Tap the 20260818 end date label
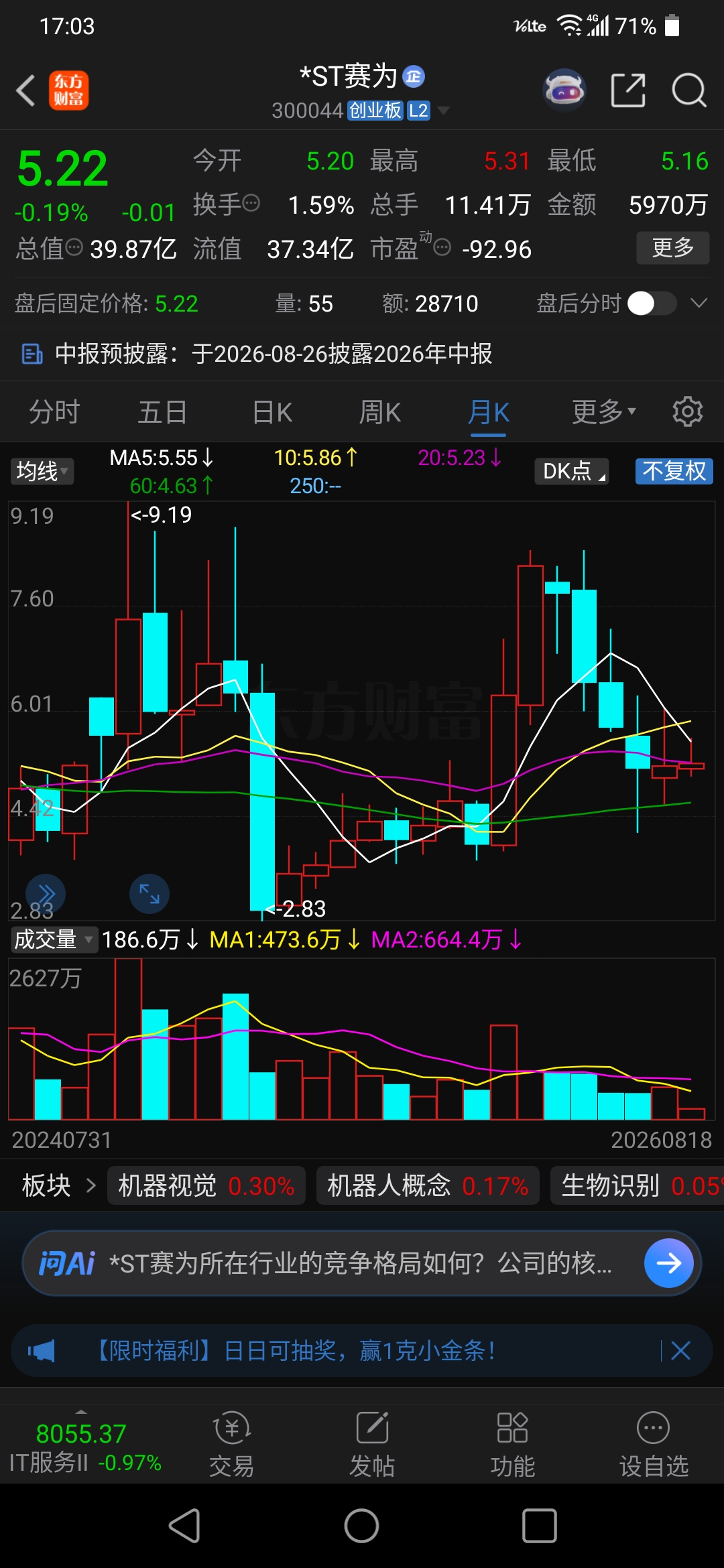 [x=661, y=1140]
